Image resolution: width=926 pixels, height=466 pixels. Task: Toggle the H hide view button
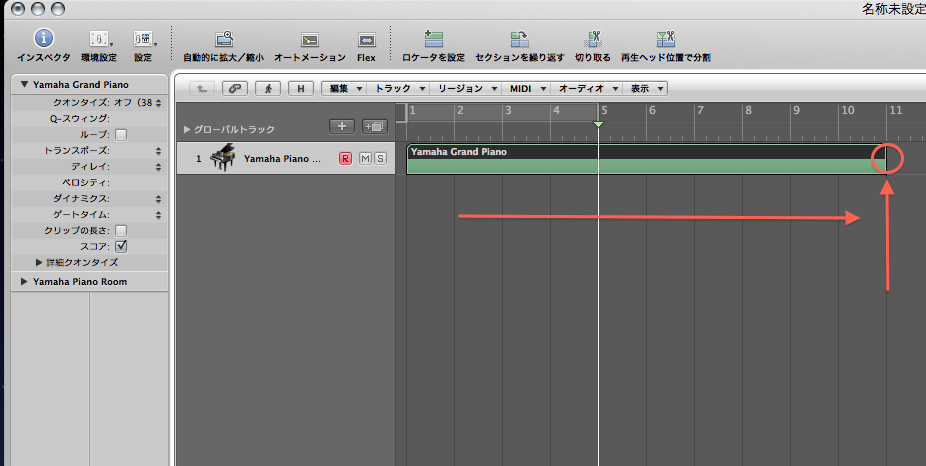click(301, 89)
